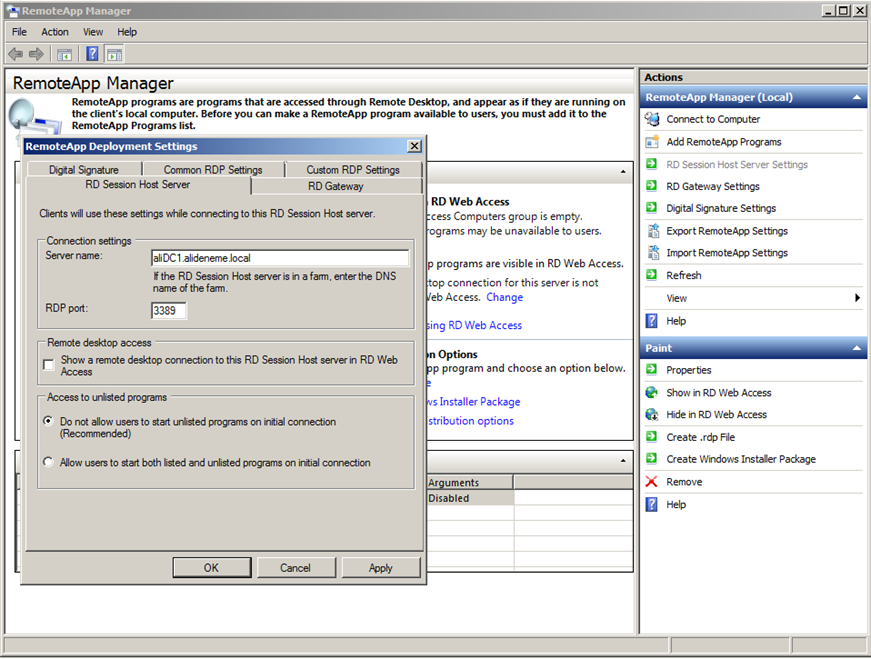Image resolution: width=871 pixels, height=659 pixels.
Task: Click the red X Remove icon
Action: (x=652, y=482)
